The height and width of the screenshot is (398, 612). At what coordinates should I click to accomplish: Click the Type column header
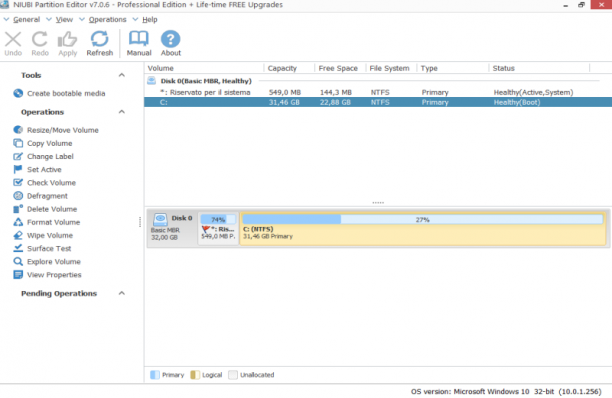pyautogui.click(x=453, y=68)
